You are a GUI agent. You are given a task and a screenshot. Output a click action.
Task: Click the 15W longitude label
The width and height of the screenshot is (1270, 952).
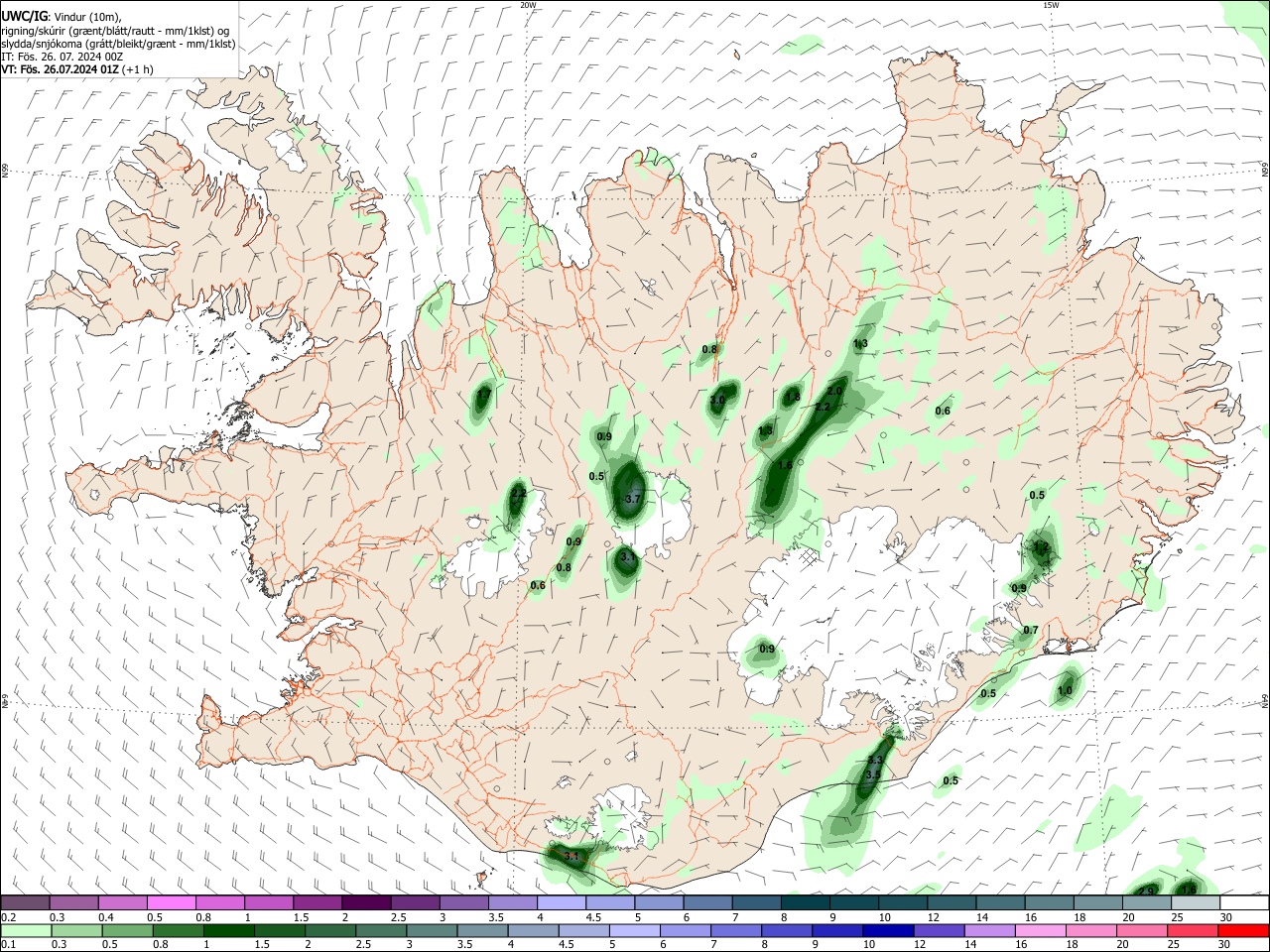pyautogui.click(x=1051, y=4)
